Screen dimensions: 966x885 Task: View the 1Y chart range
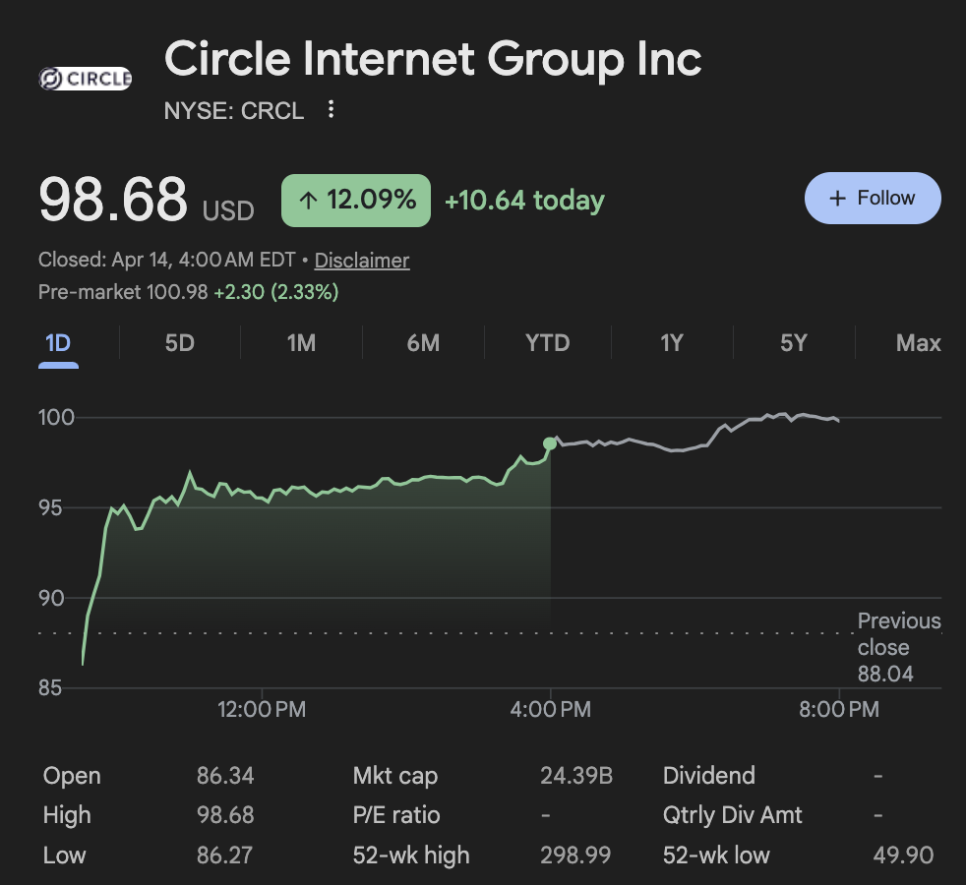[671, 343]
